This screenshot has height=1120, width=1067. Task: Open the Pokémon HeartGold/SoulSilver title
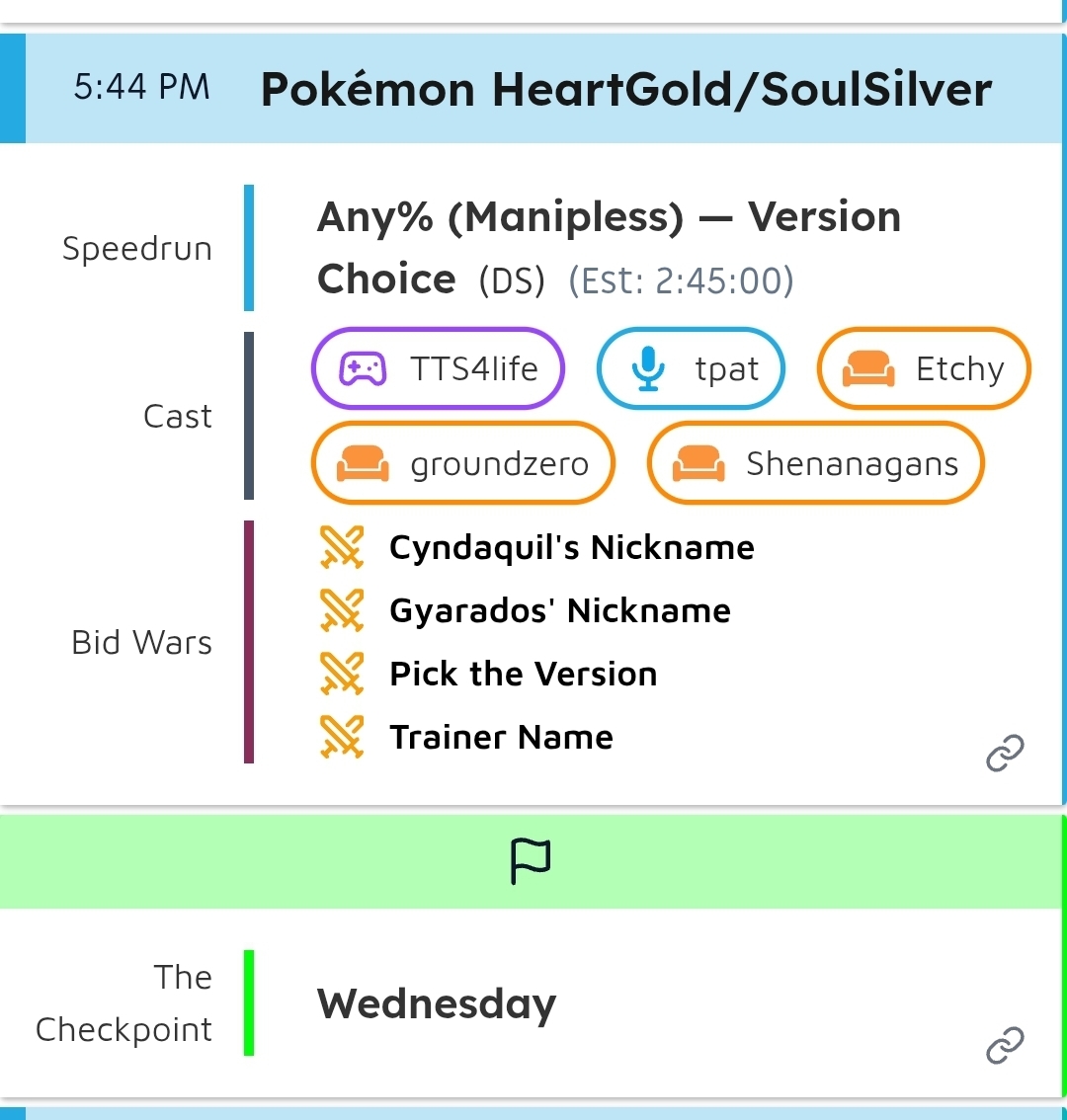pos(625,90)
